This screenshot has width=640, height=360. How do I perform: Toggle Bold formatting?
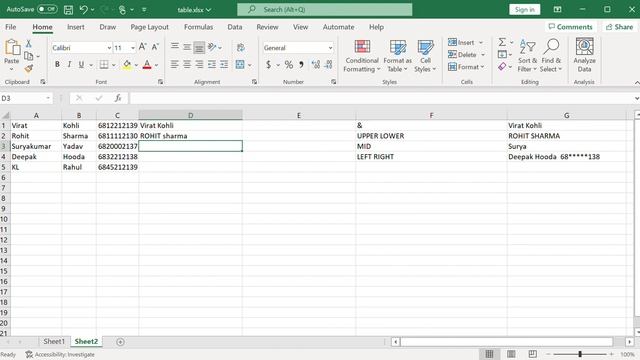[57, 64]
